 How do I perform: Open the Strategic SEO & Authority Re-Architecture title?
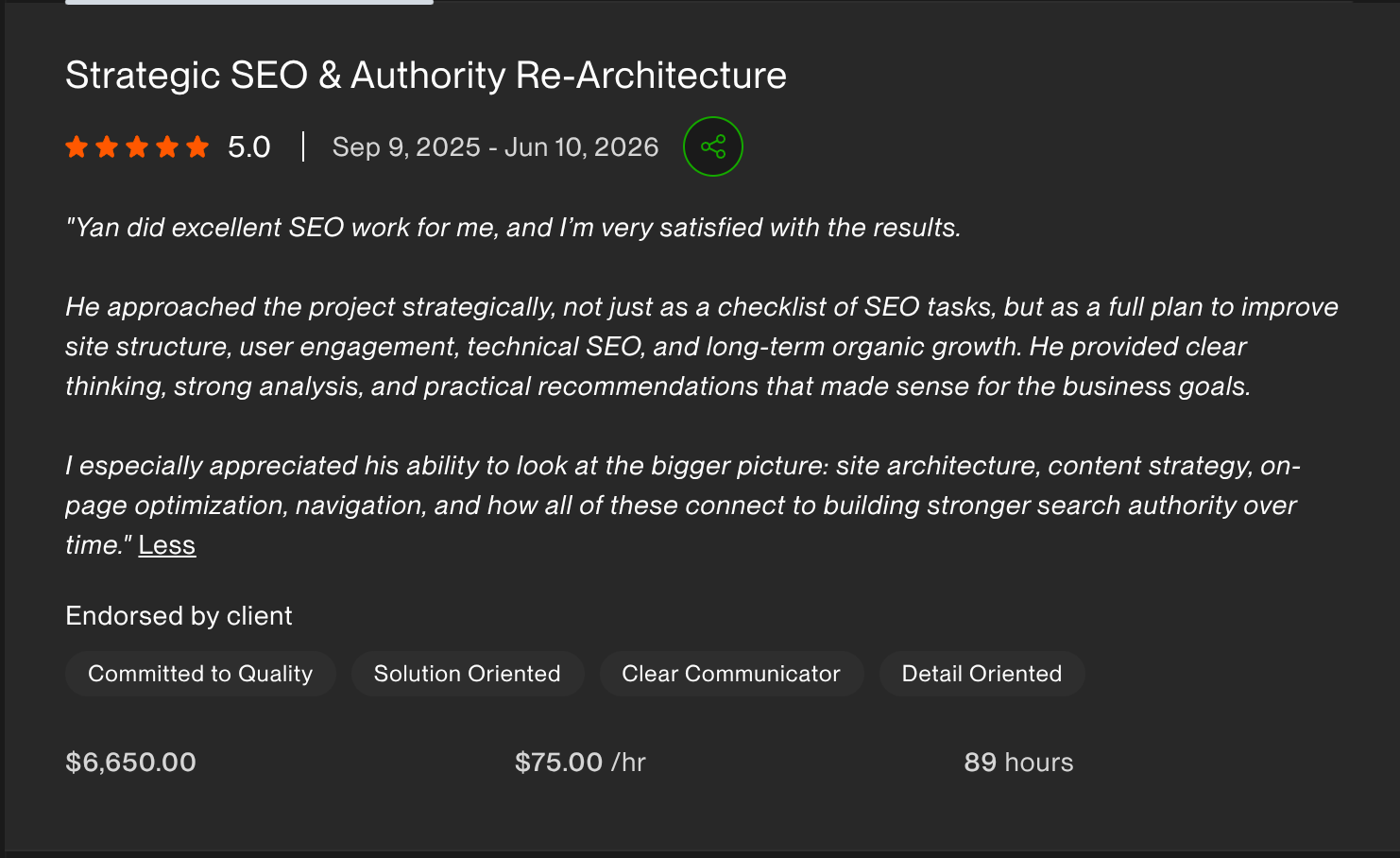pyautogui.click(x=426, y=76)
